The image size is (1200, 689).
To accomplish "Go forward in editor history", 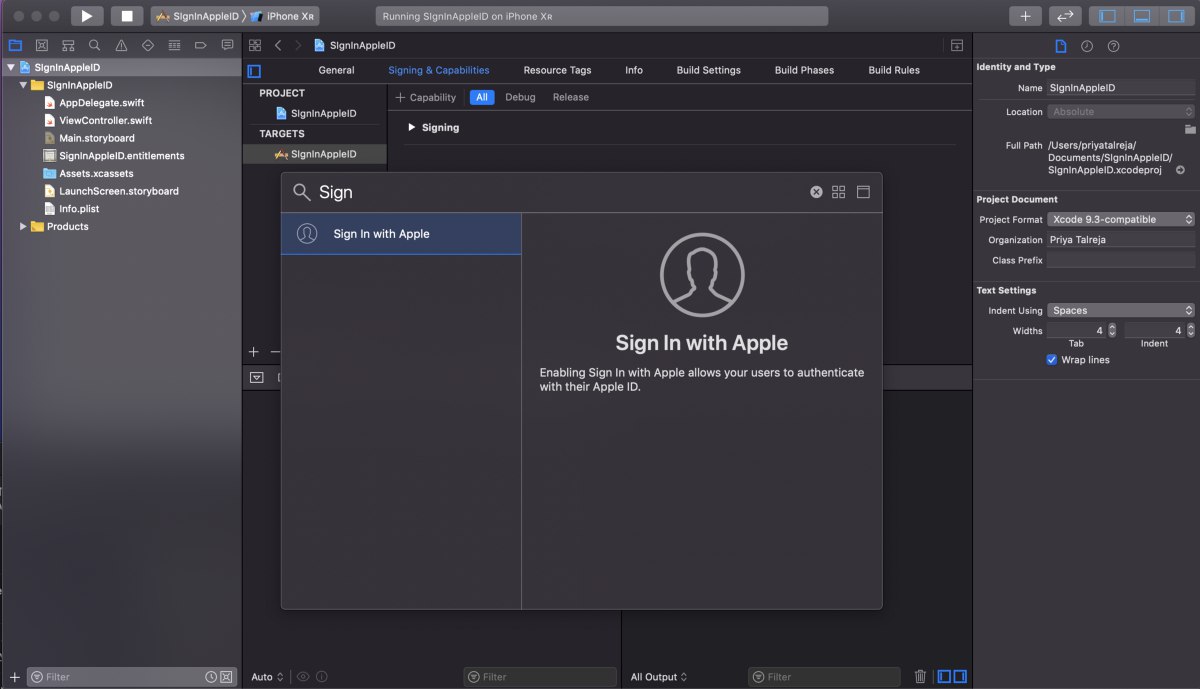I will coord(298,45).
